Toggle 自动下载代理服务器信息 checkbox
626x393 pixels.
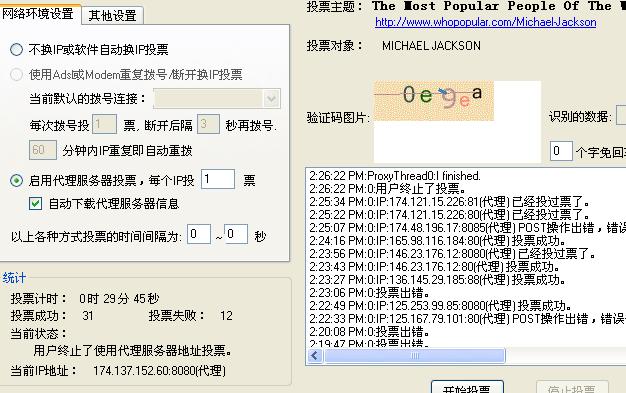tap(35, 204)
